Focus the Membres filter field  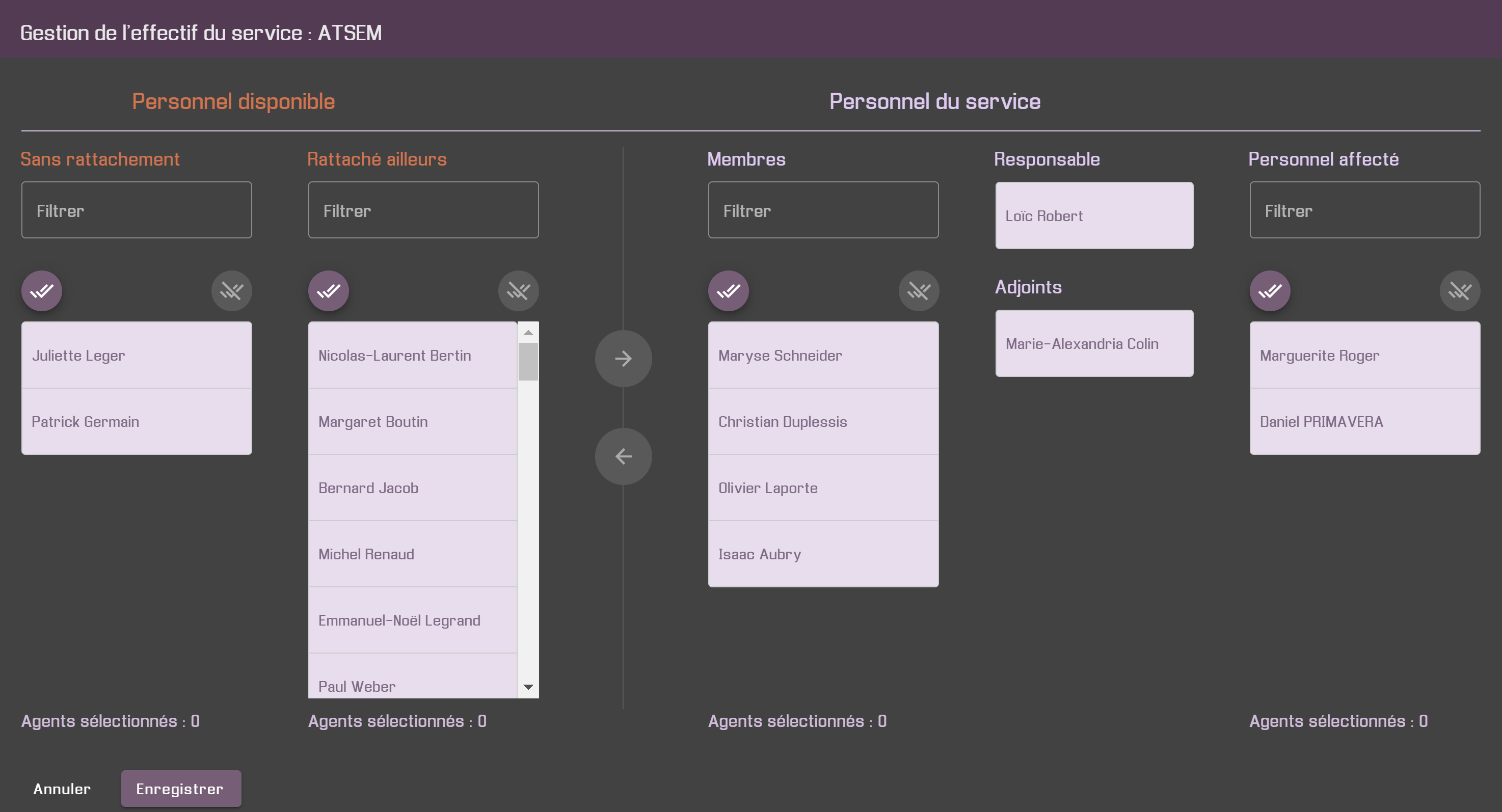[x=823, y=210]
